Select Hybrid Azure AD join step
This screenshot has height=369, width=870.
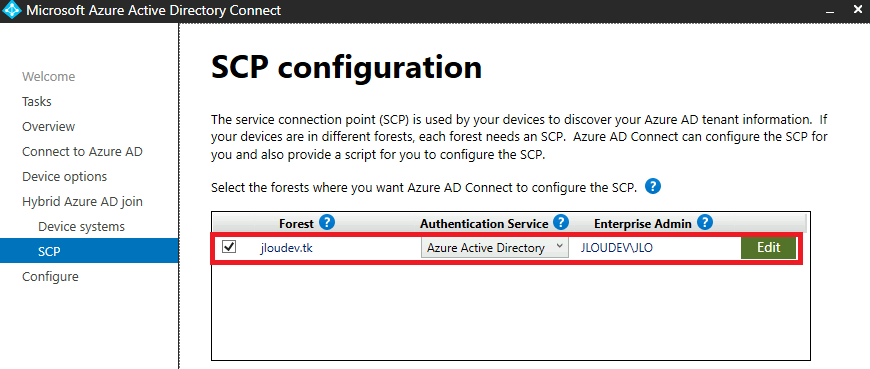pyautogui.click(x=83, y=201)
